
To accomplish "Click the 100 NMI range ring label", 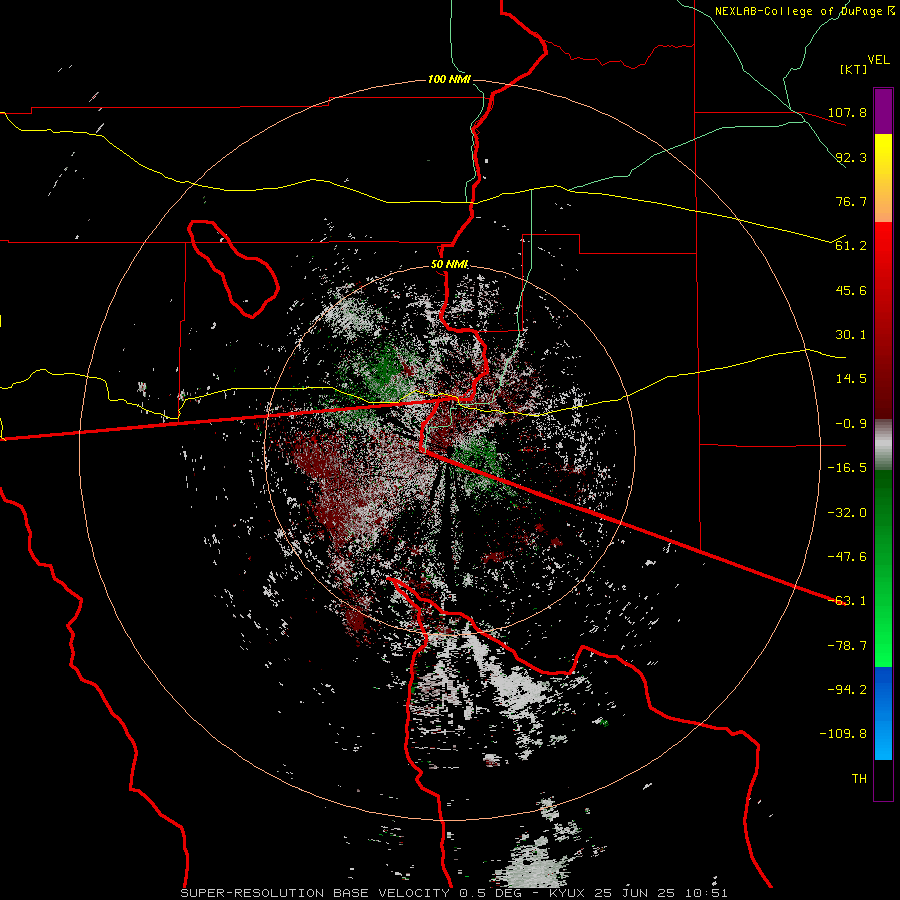I will pos(449,79).
